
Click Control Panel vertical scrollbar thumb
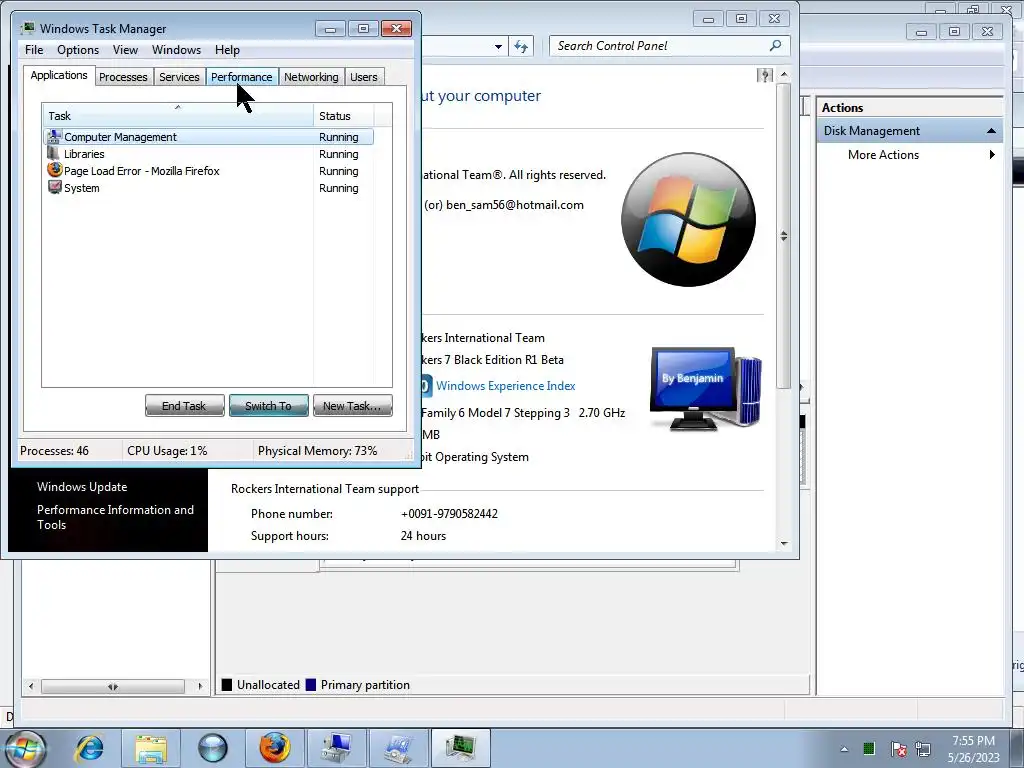point(784,235)
